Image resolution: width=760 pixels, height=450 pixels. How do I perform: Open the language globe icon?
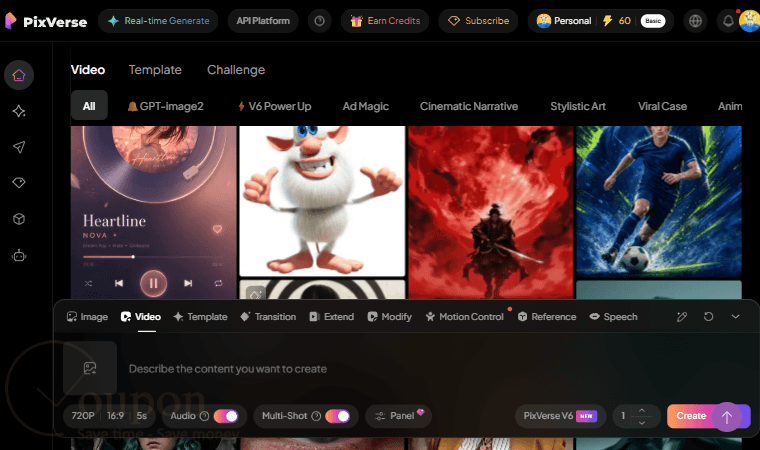pyautogui.click(x=696, y=21)
